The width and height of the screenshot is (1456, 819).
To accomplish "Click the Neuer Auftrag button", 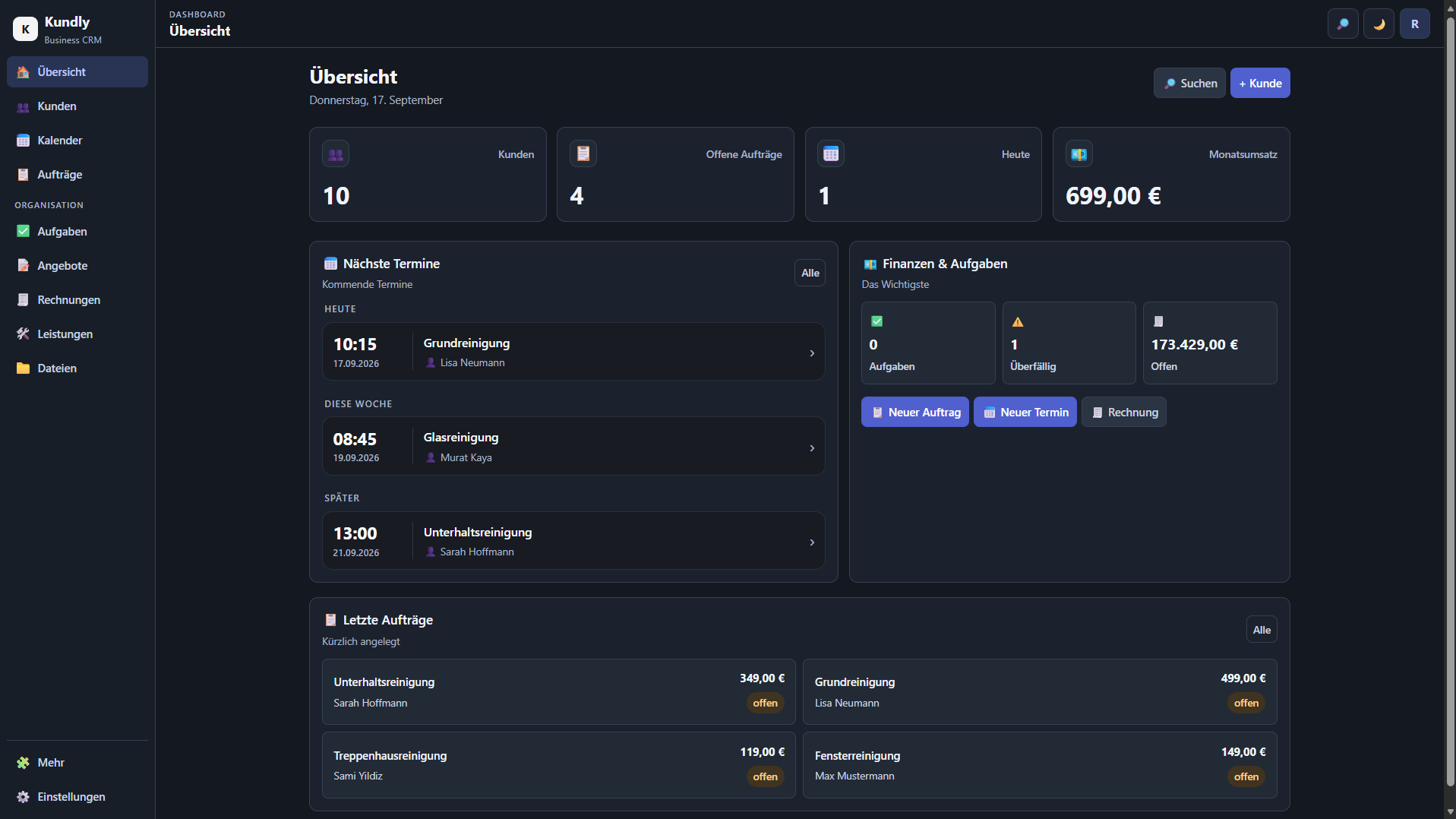I will (x=915, y=413).
